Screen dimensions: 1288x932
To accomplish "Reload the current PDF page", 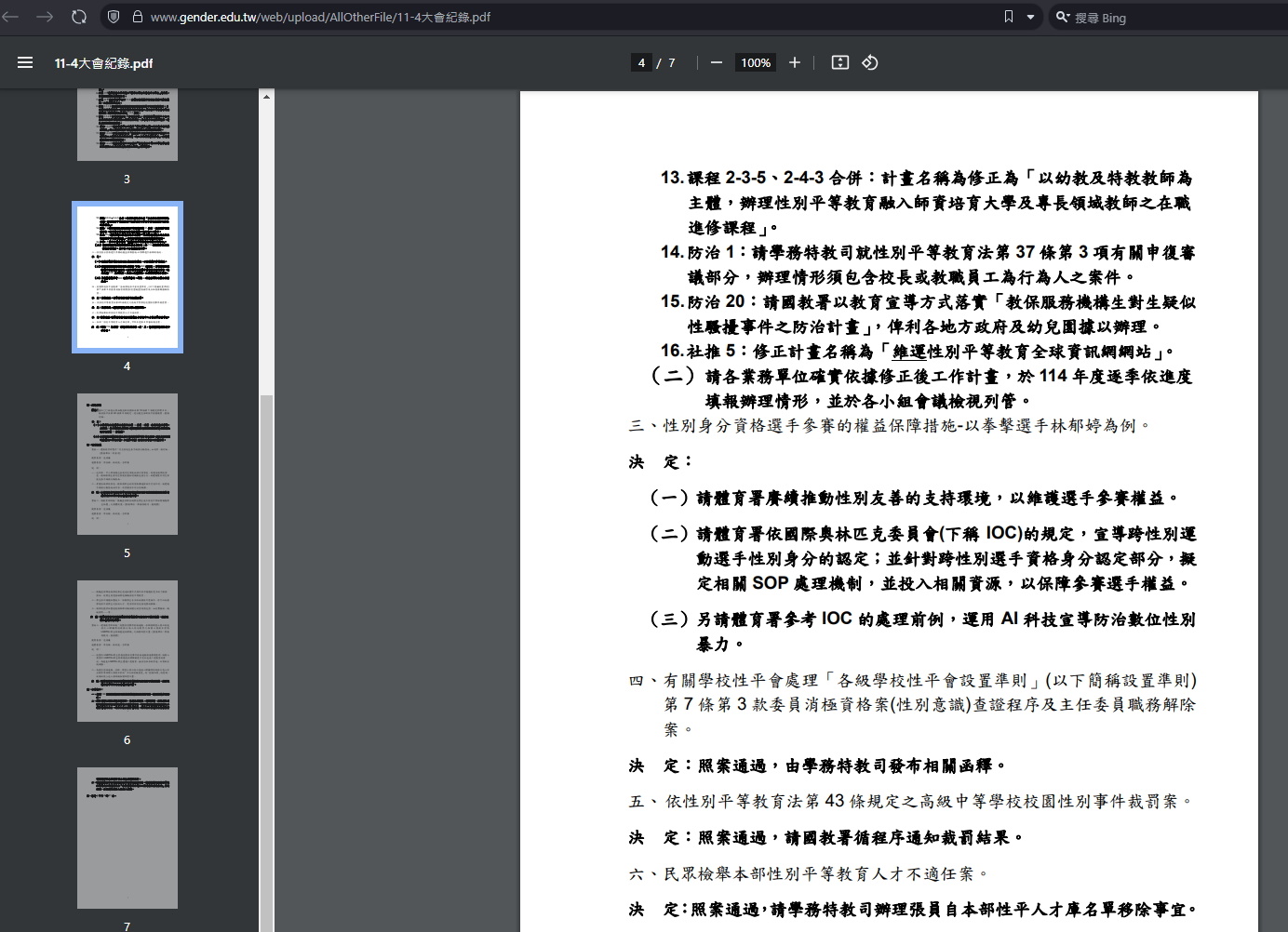I will (79, 17).
